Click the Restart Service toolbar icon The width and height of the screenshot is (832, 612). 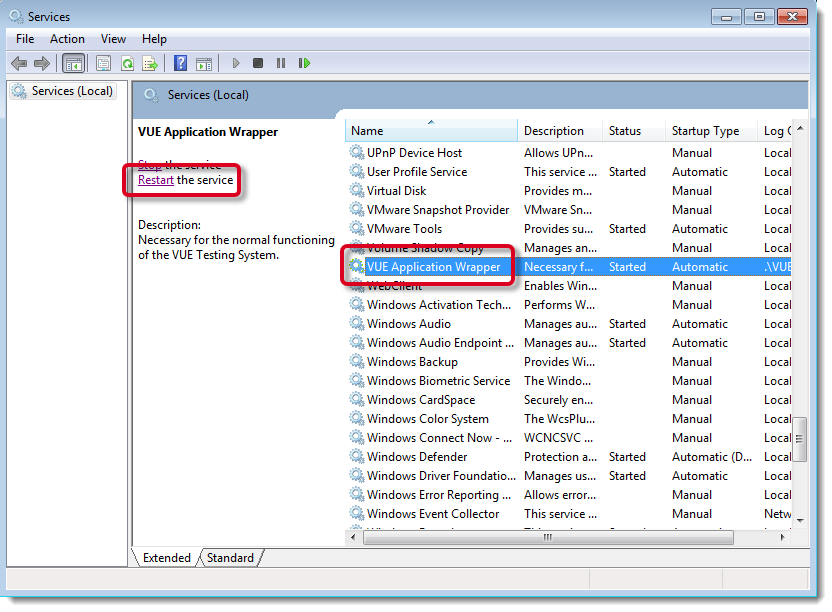pos(304,64)
